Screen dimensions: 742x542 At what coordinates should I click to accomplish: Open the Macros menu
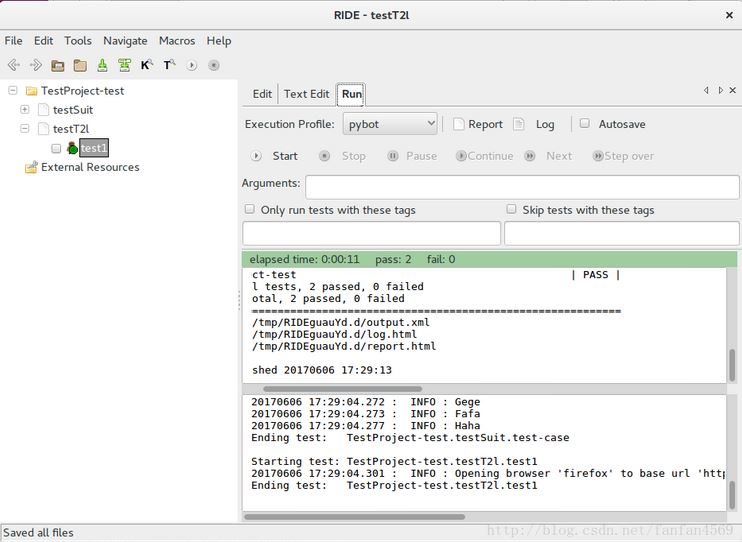coord(177,41)
